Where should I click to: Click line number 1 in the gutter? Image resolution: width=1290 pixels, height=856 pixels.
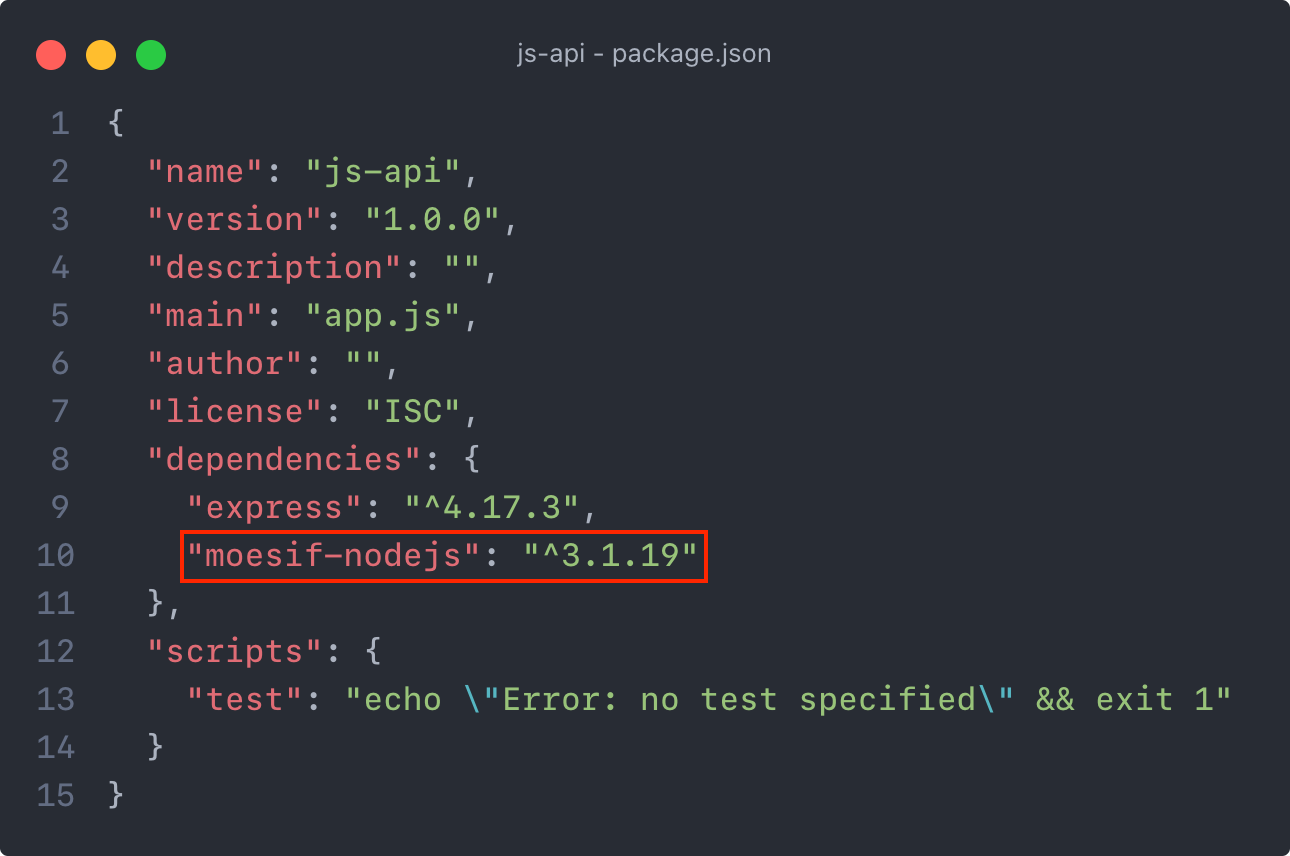pos(60,123)
